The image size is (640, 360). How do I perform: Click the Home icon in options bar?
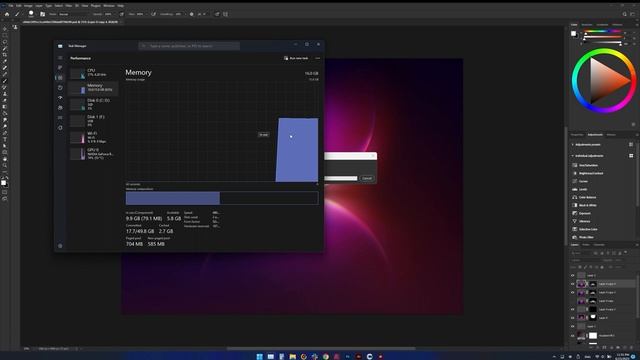[x=7, y=14]
